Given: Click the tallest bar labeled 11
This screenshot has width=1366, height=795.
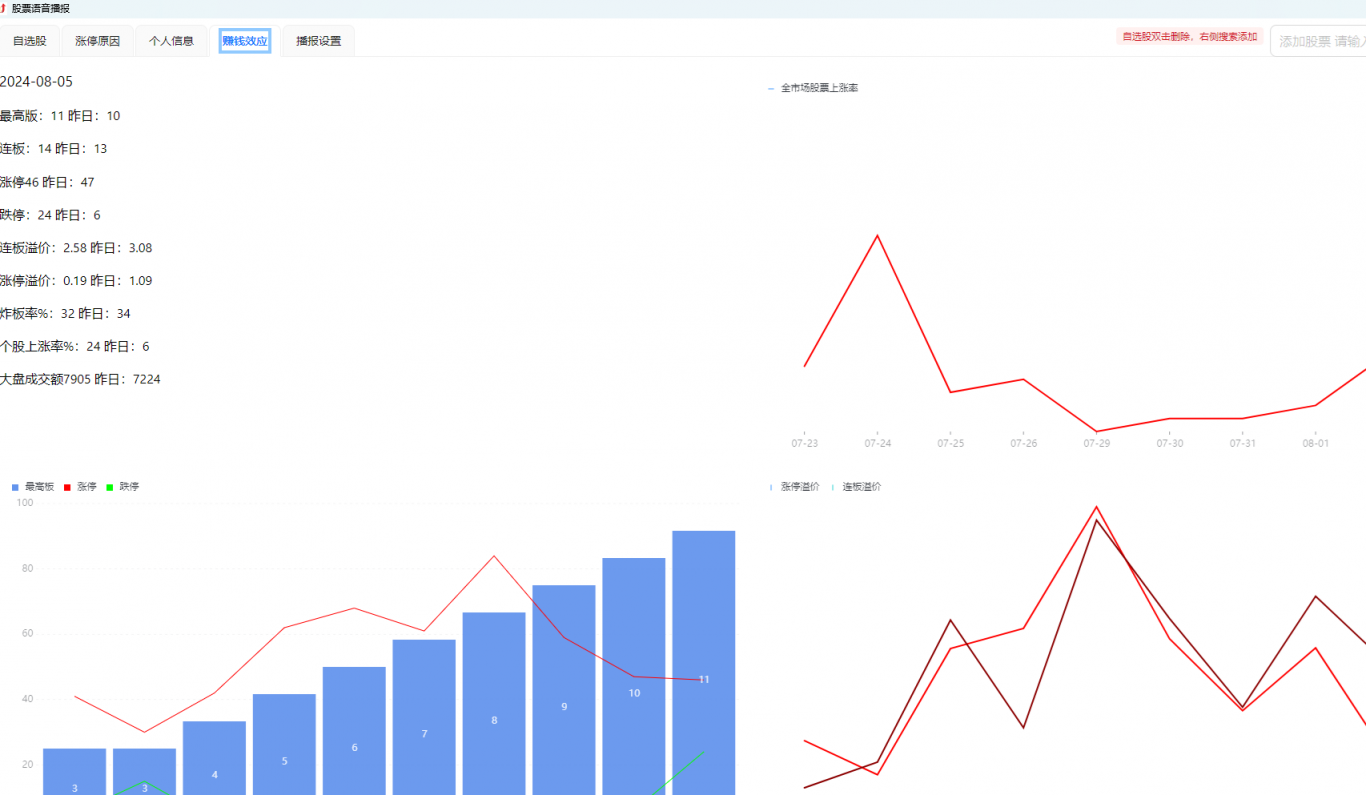Looking at the screenshot, I should click(x=704, y=663).
